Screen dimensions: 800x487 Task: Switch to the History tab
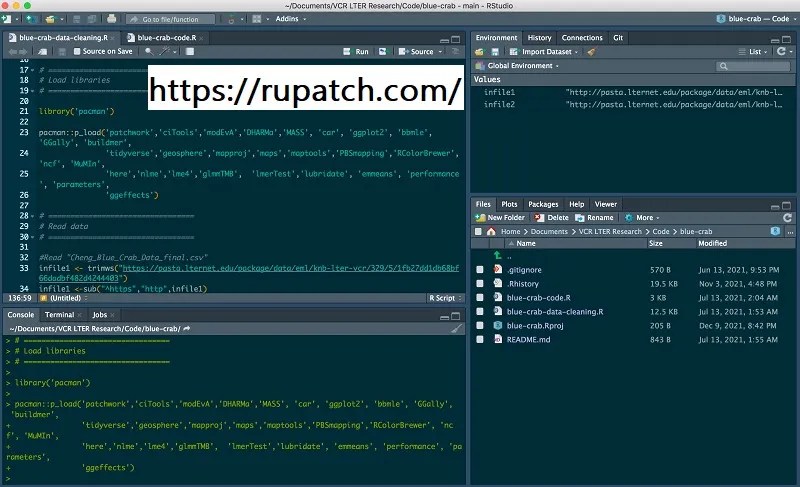pos(539,38)
